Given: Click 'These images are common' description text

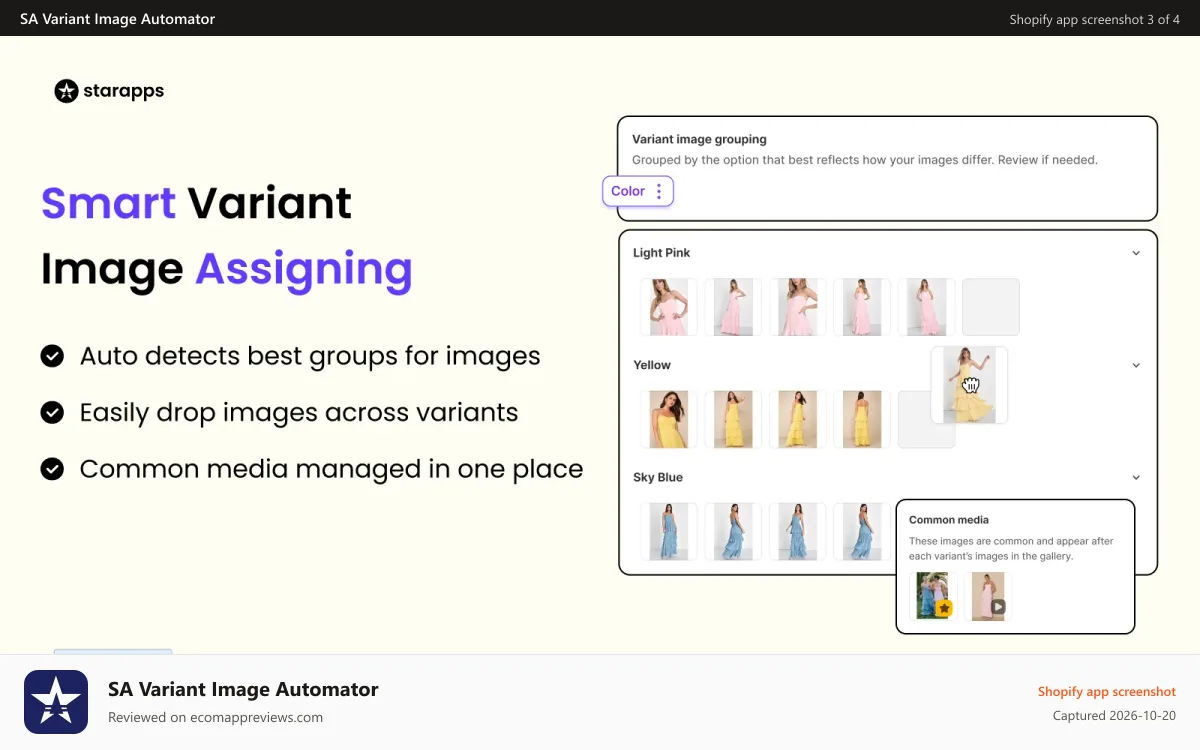Looking at the screenshot, I should coord(1011,548).
